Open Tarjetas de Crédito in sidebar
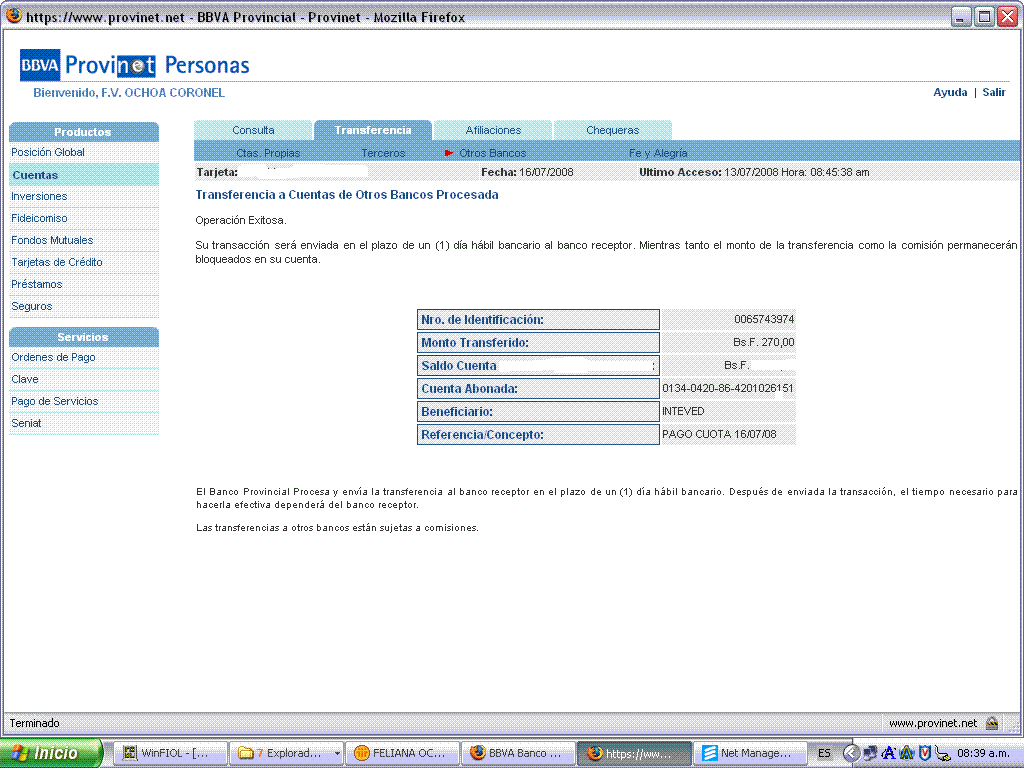Image resolution: width=1024 pixels, height=768 pixels. click(57, 262)
